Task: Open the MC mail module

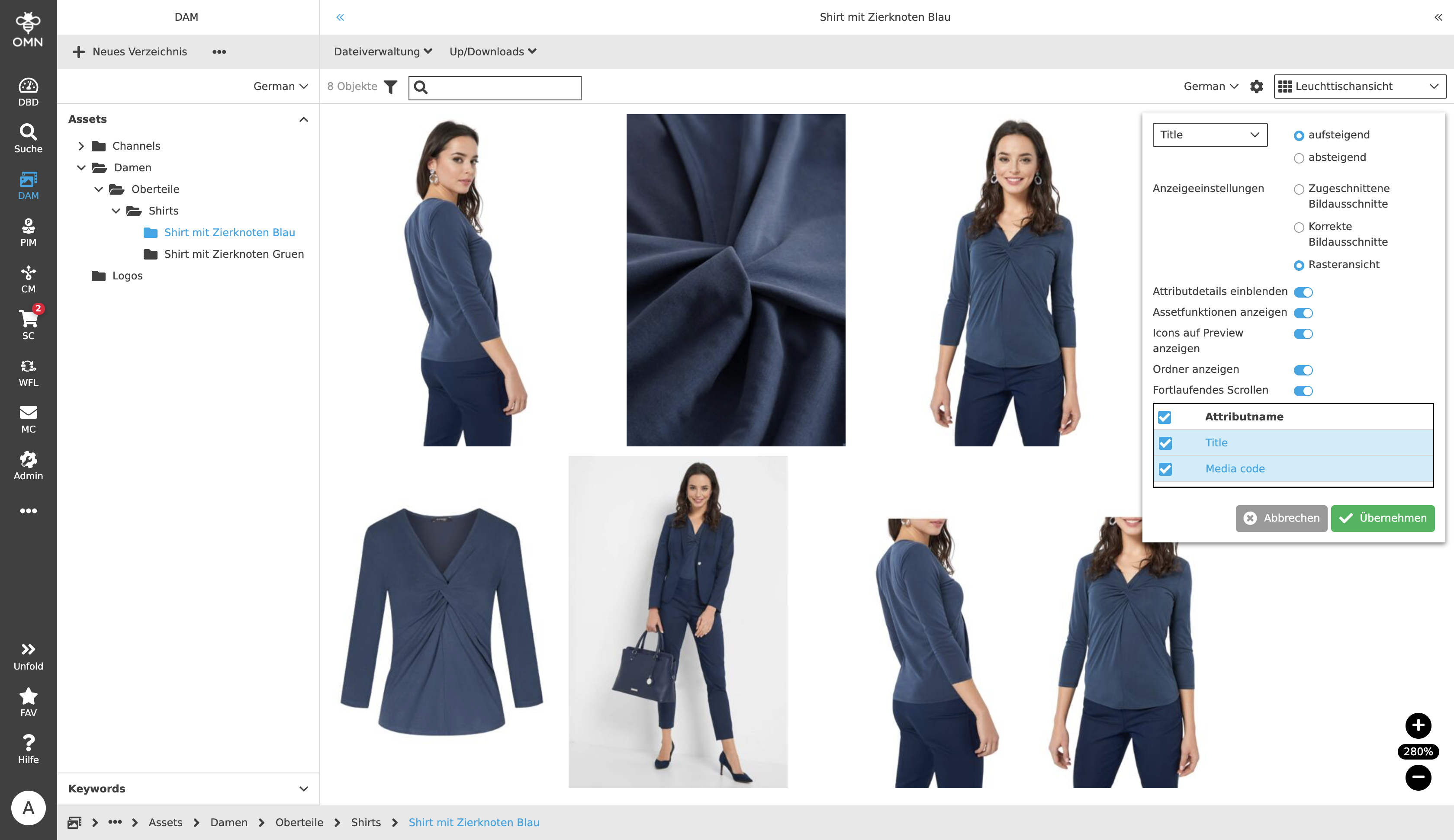Action: [28, 419]
